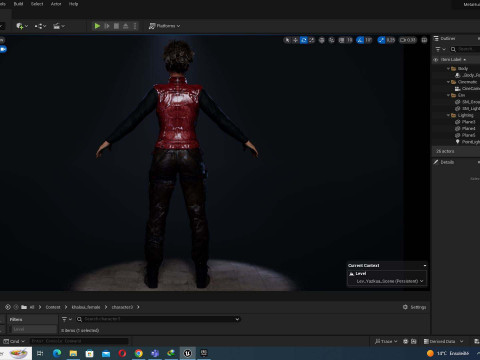Open Outliner filter options dropdown
The width and height of the screenshot is (480, 360).
coord(440,49)
